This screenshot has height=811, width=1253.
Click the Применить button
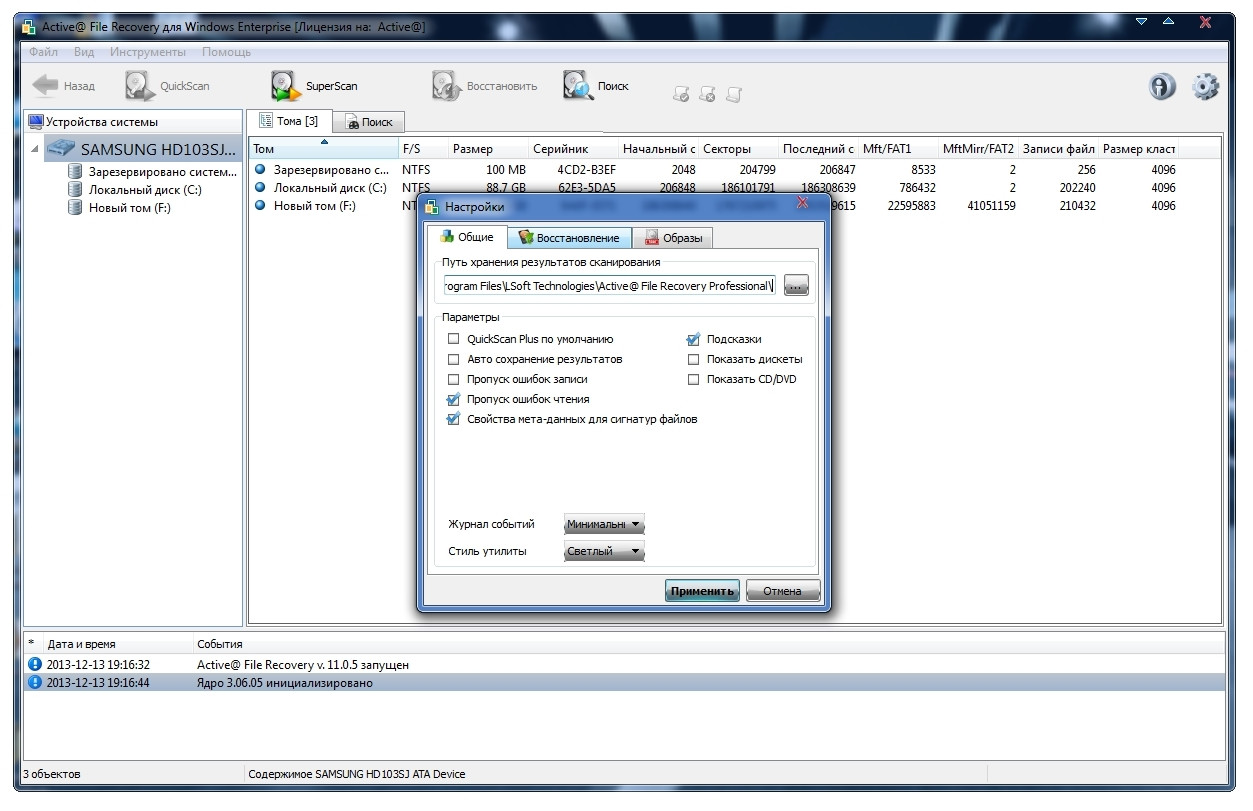coord(702,590)
